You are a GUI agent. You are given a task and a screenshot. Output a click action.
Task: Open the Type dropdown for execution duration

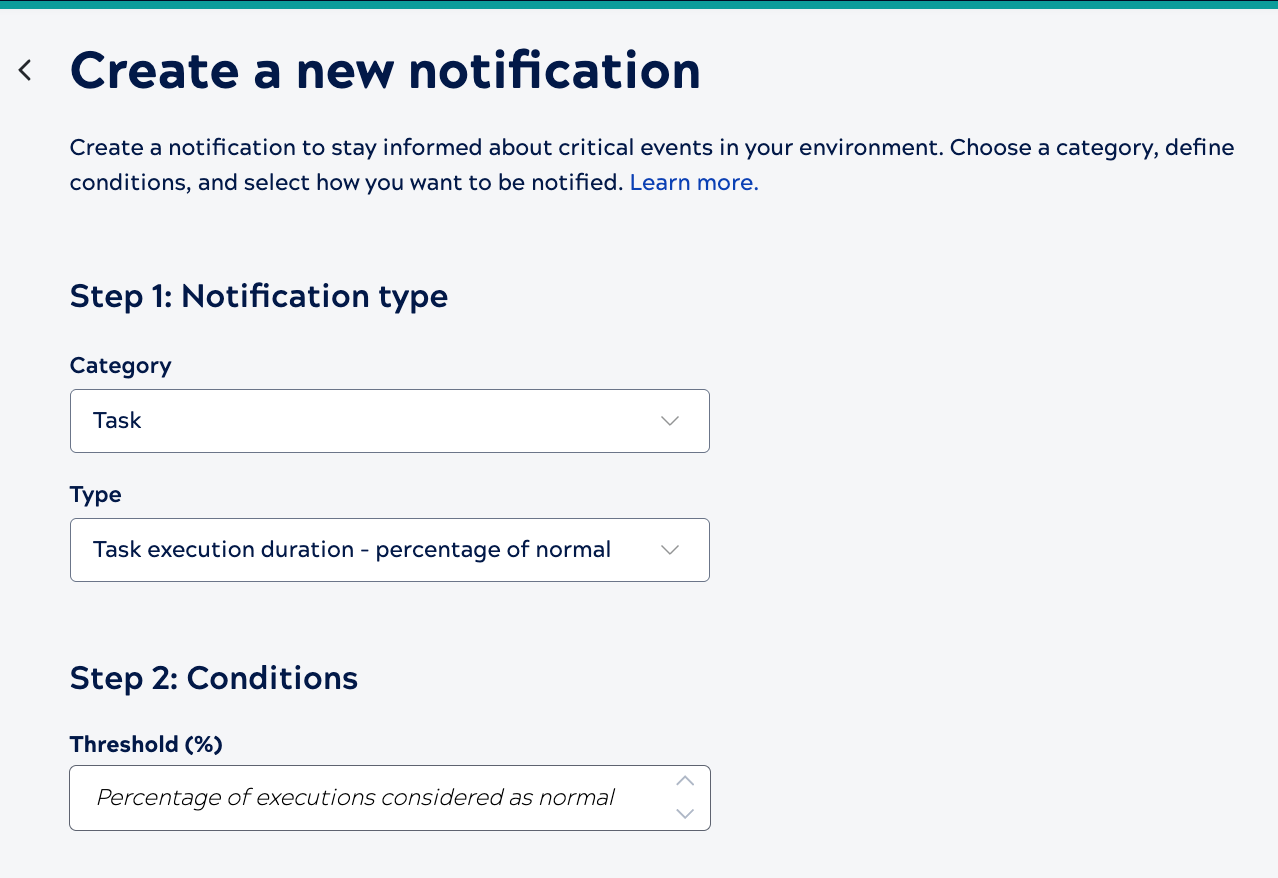(389, 549)
